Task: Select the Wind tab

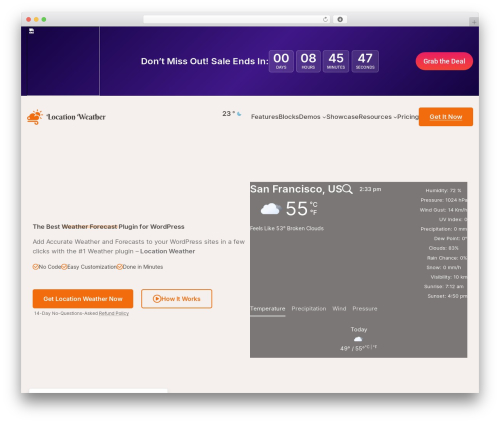Action: 339,309
